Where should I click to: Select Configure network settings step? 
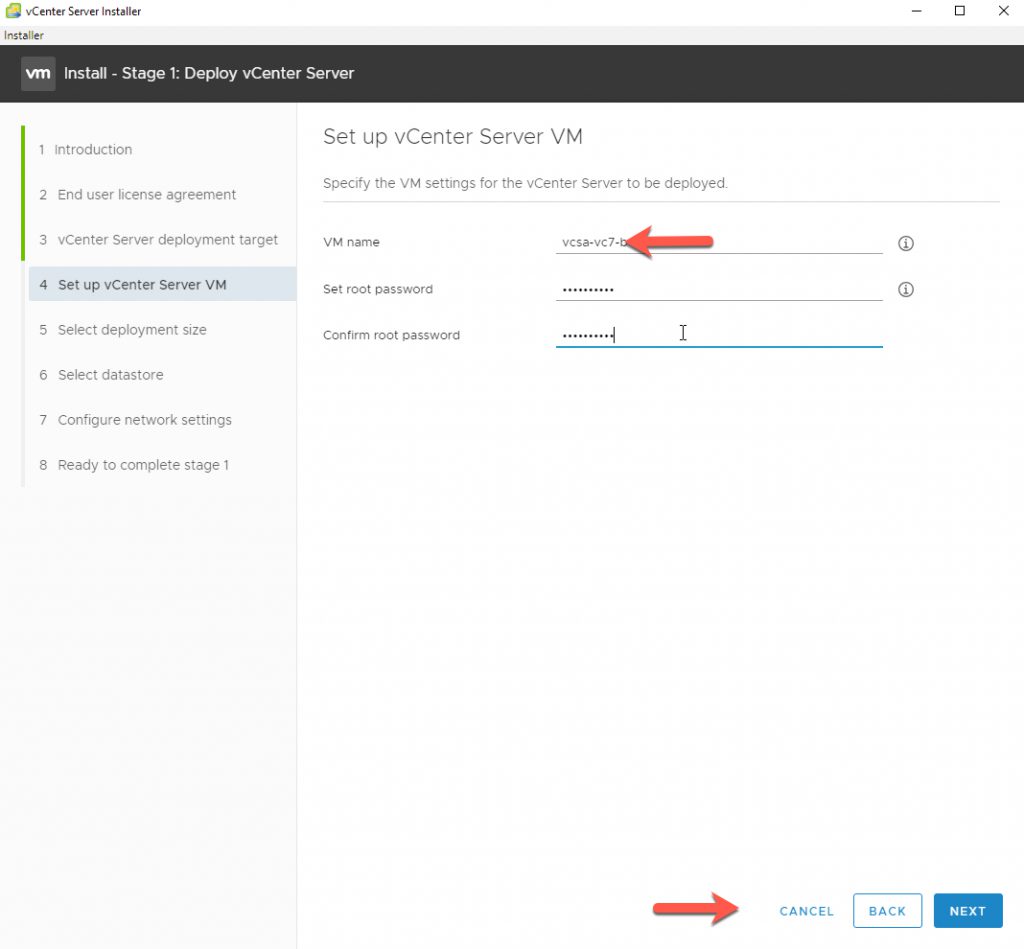tap(135, 420)
